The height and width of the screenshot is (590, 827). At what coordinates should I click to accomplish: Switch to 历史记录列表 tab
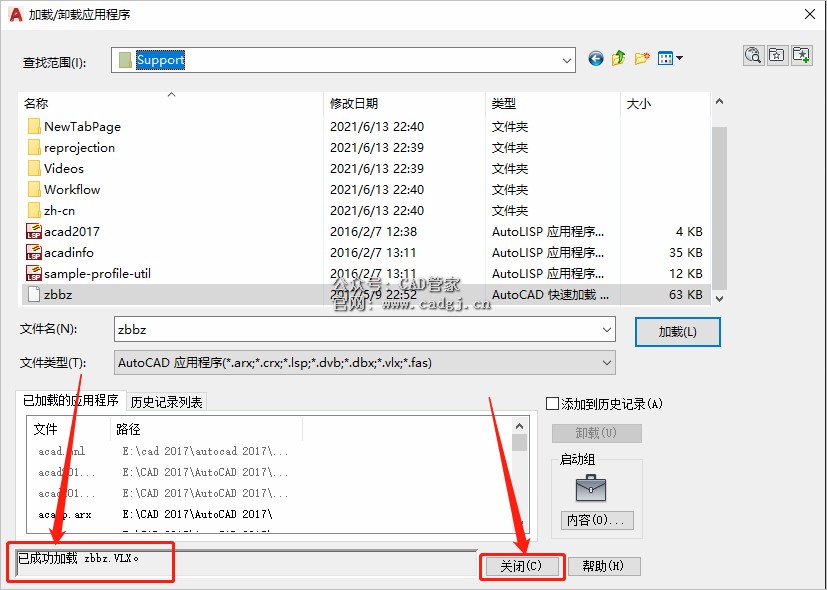(x=167, y=402)
